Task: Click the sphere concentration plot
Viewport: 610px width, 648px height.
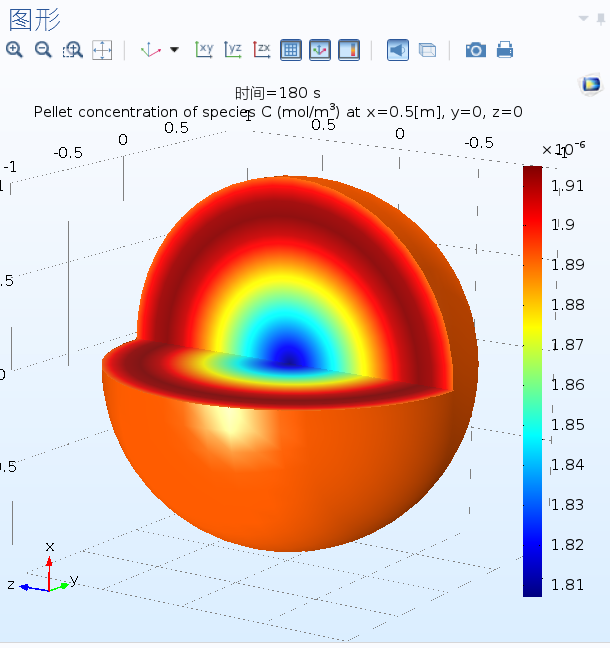Action: [x=290, y=364]
